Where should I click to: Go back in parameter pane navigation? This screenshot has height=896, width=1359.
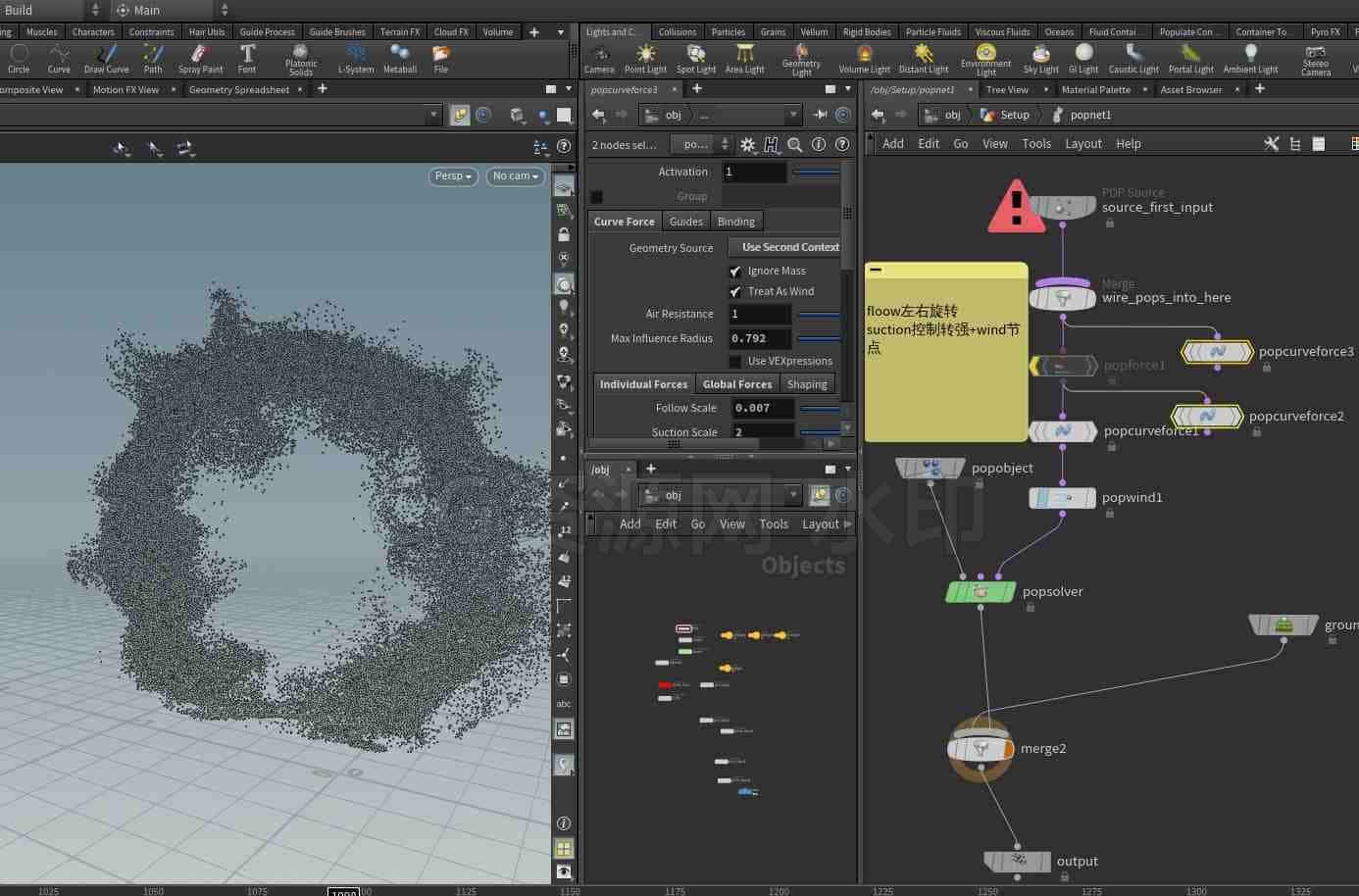click(x=599, y=115)
